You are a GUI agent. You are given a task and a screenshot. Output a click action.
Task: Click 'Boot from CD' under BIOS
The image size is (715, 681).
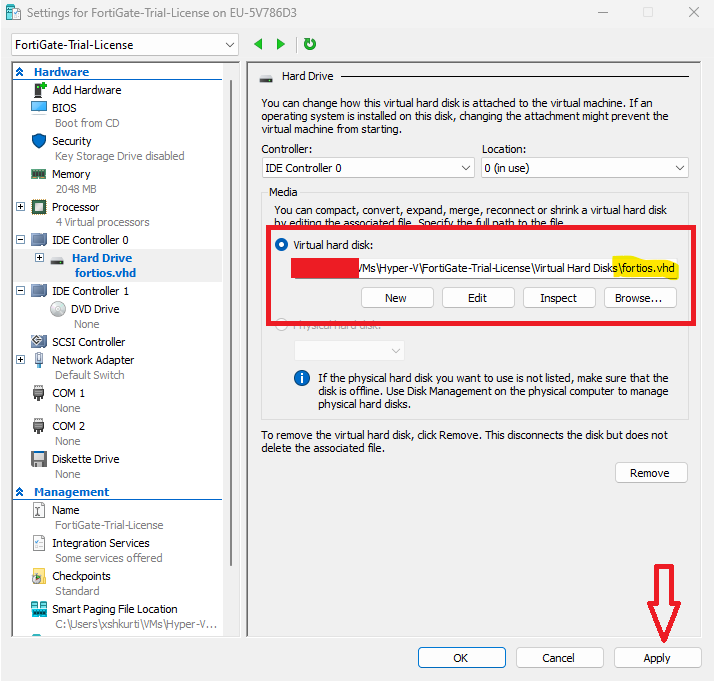pyautogui.click(x=87, y=123)
